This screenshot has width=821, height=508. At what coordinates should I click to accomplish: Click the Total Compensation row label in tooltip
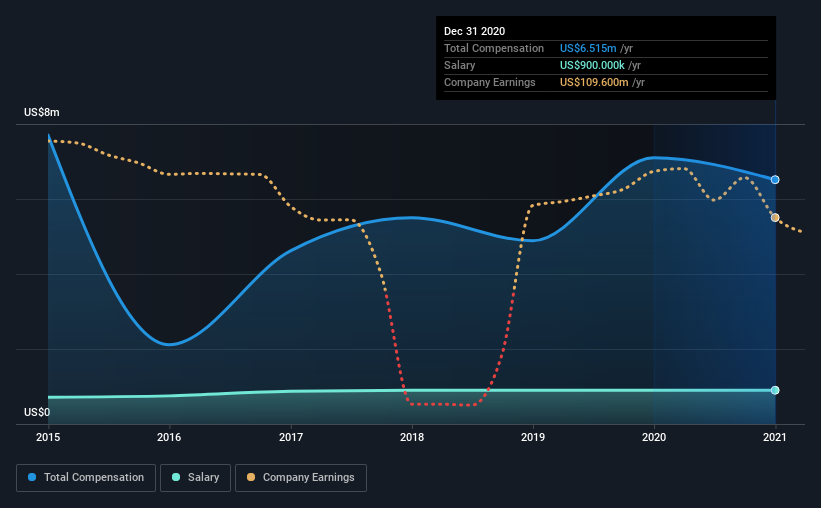tap(494, 48)
